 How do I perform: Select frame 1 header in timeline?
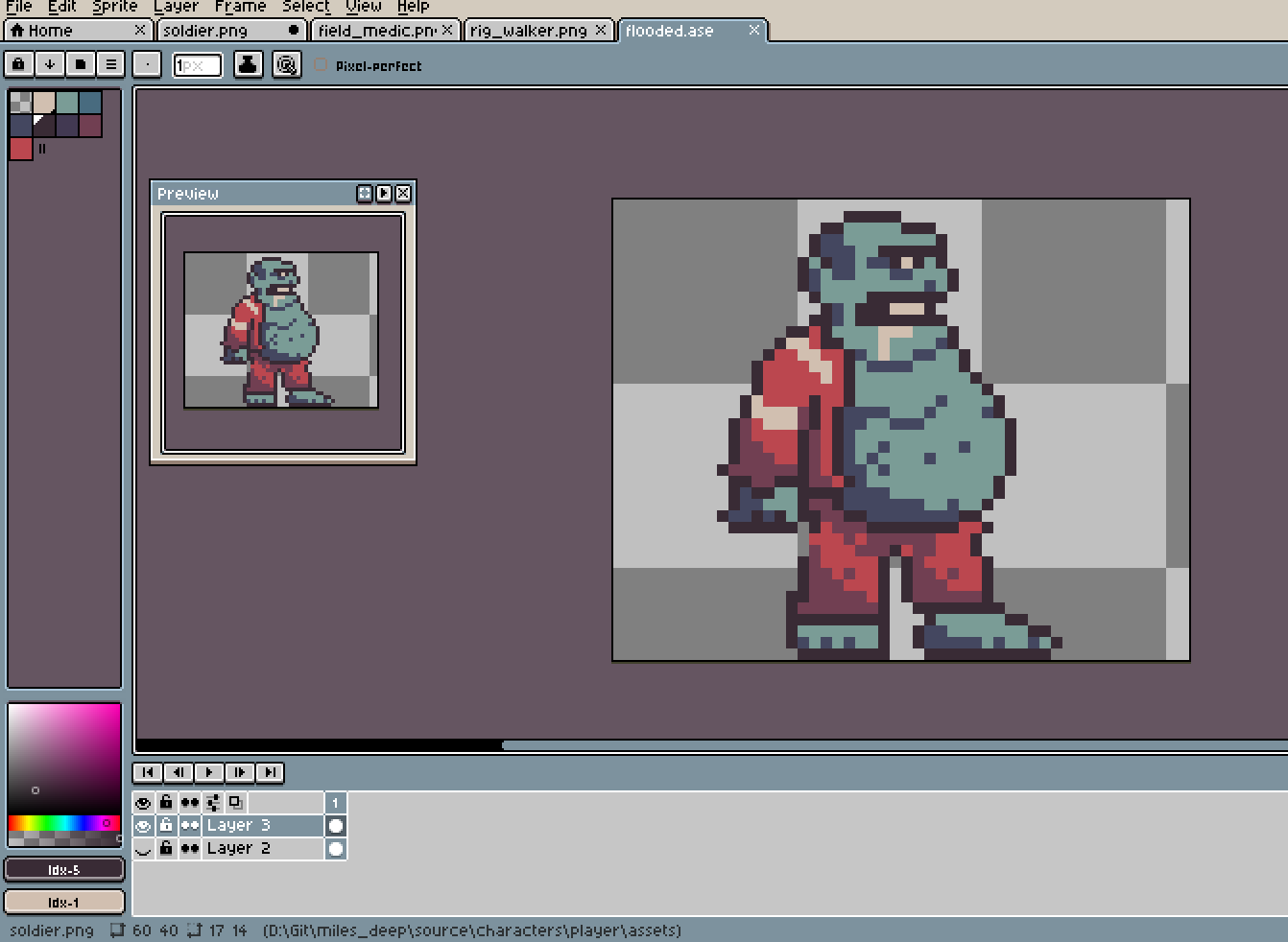pos(335,803)
